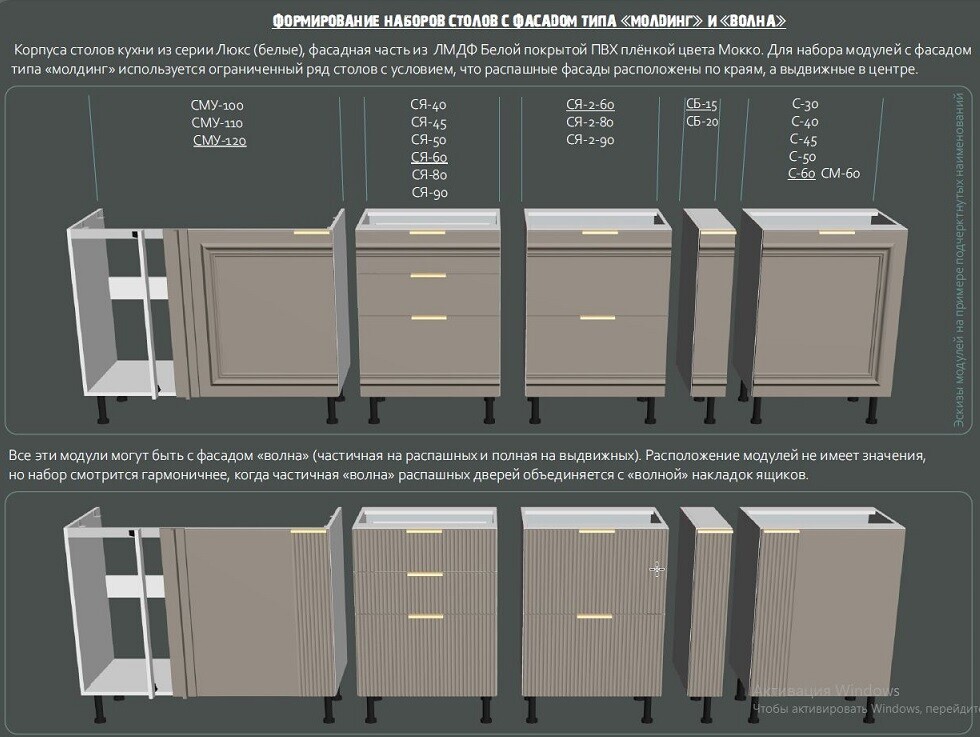Select the underlined С-60 label
The image size is (980, 737).
click(802, 174)
